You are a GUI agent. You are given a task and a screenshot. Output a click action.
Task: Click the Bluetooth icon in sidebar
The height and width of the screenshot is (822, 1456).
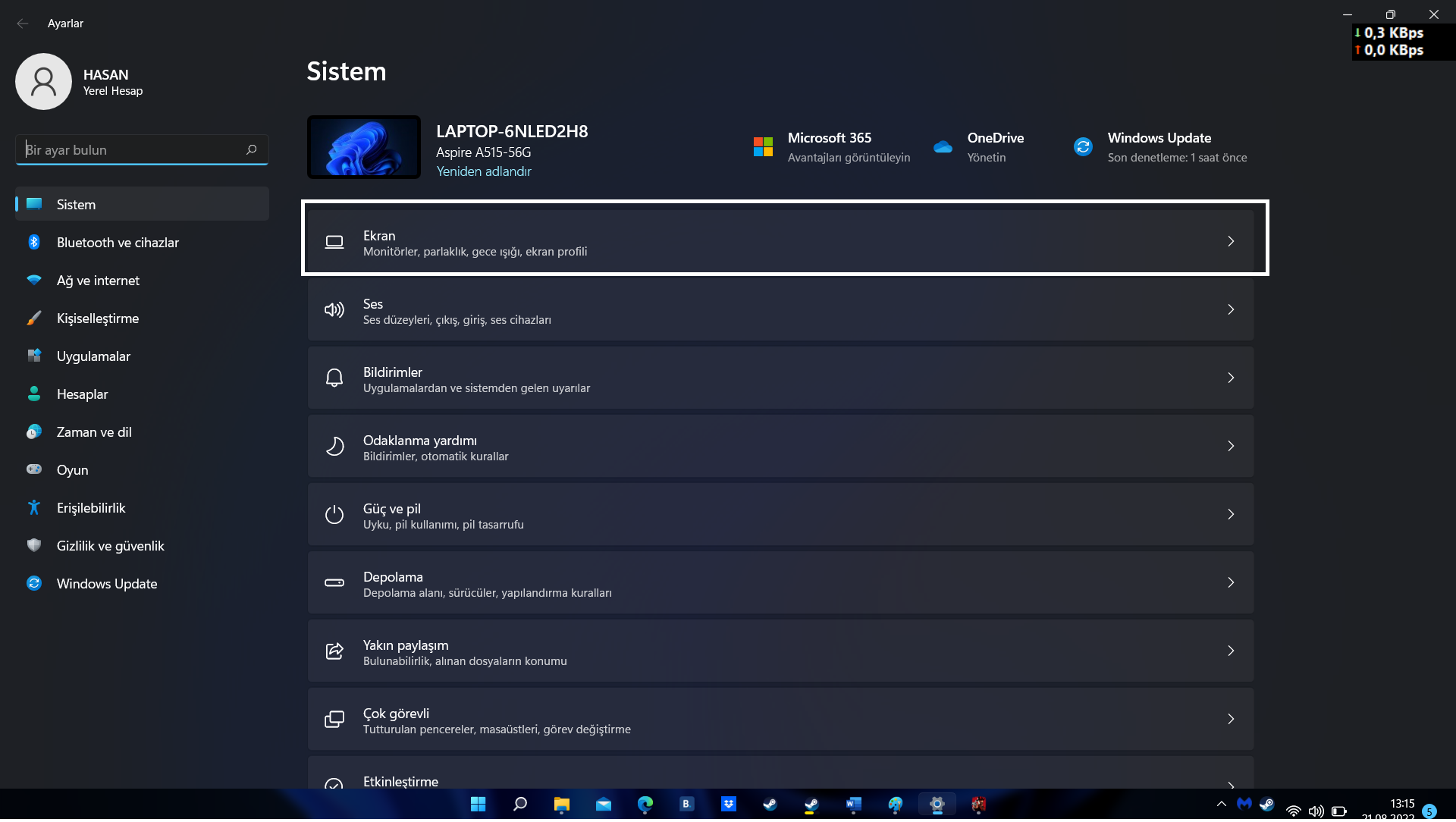[34, 243]
